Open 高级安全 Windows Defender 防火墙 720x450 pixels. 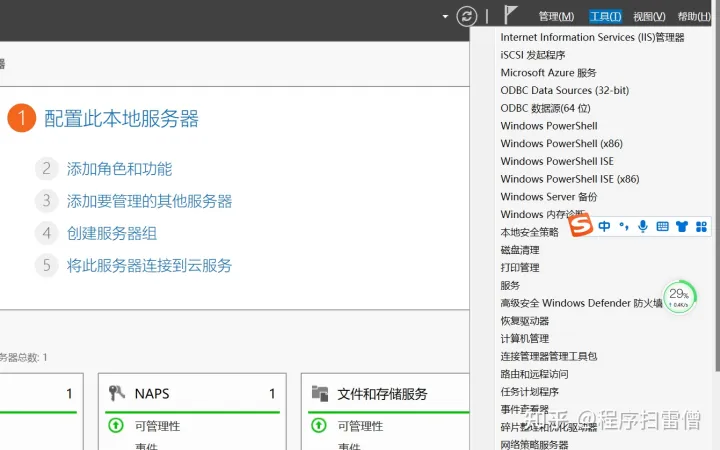581,303
